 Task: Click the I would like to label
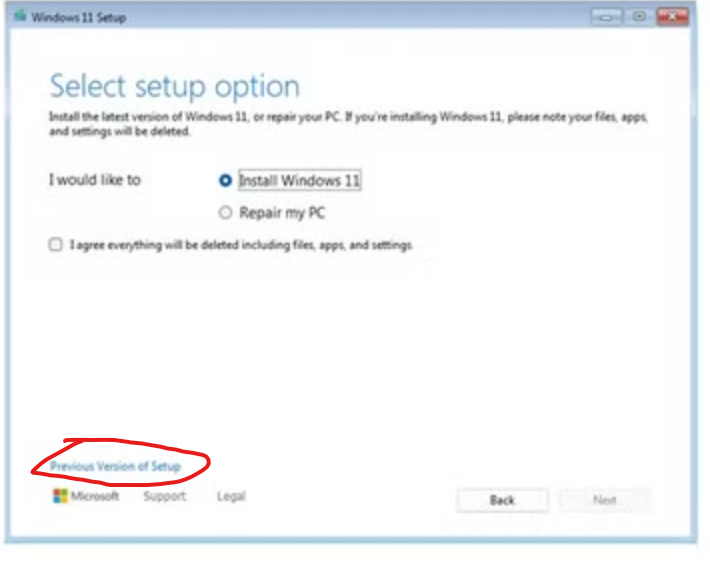coord(95,180)
